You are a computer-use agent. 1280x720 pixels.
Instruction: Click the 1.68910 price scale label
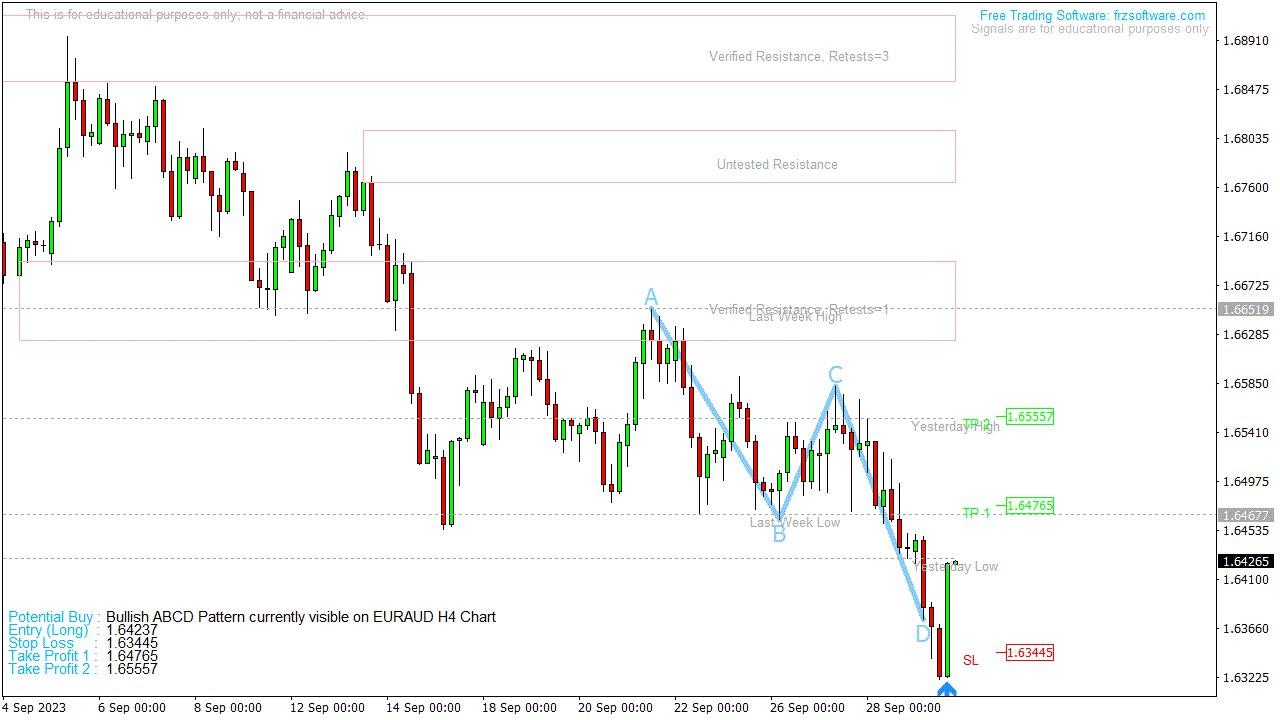(1246, 41)
